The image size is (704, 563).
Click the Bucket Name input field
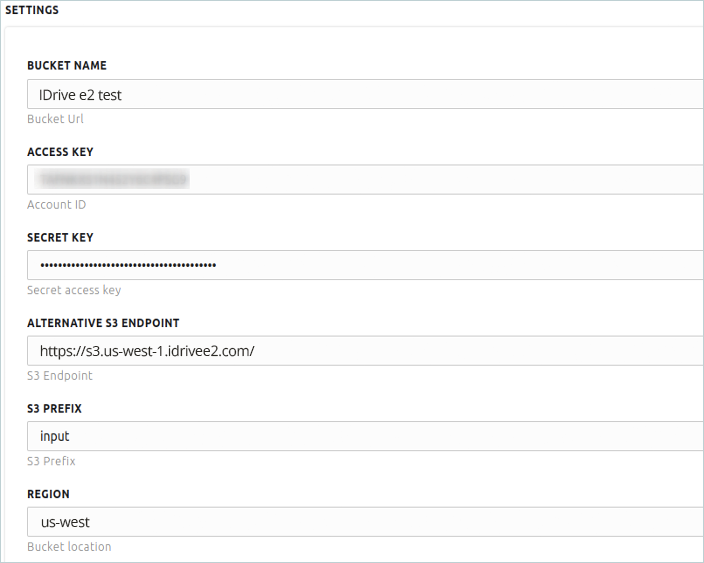(x=365, y=95)
